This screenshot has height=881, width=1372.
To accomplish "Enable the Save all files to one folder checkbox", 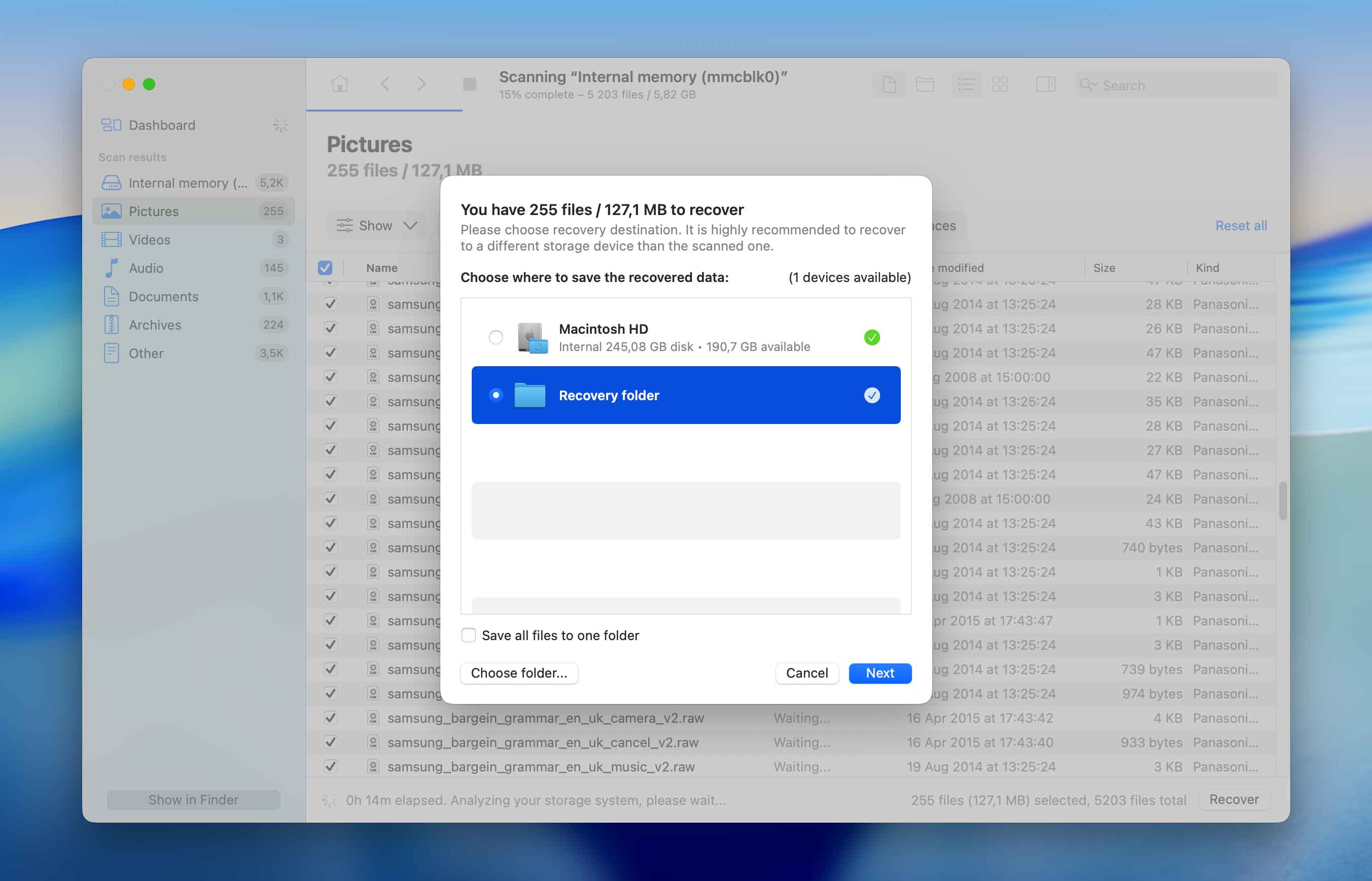I will 469,635.
